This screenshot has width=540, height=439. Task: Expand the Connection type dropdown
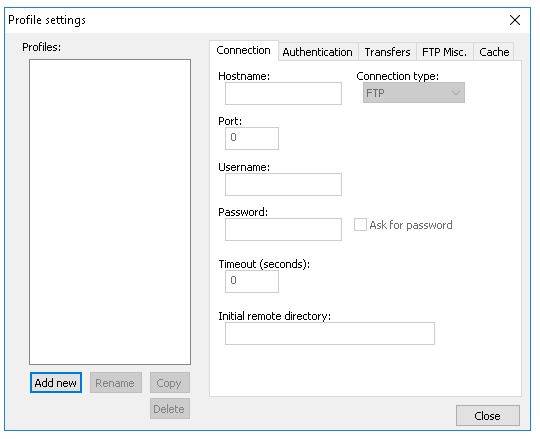tap(414, 93)
